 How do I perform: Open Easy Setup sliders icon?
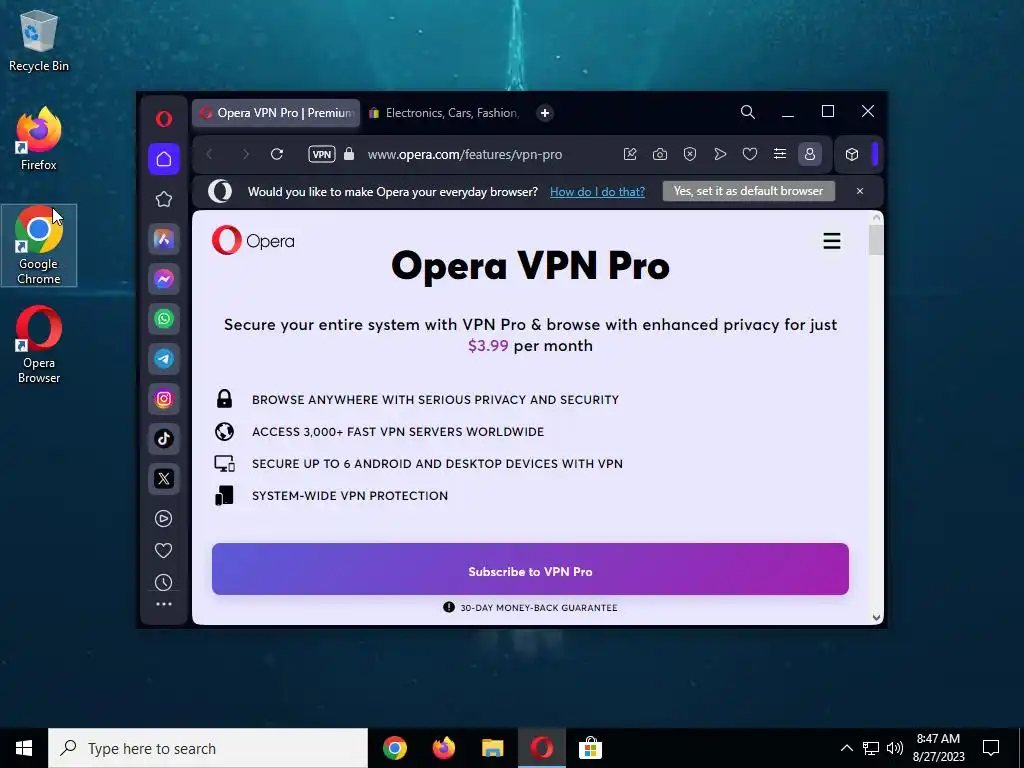780,154
